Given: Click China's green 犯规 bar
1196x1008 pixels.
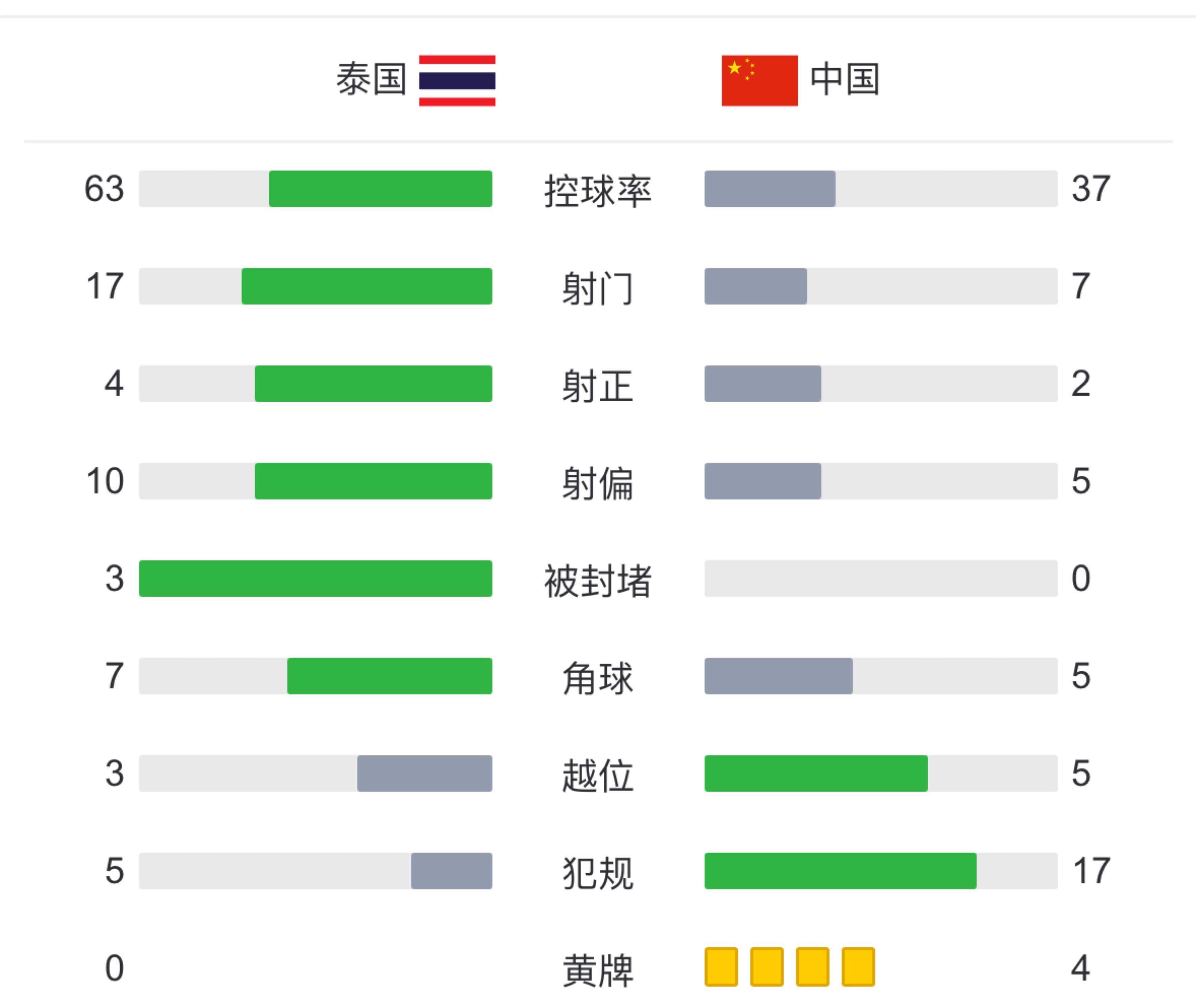Looking at the screenshot, I should (x=841, y=871).
